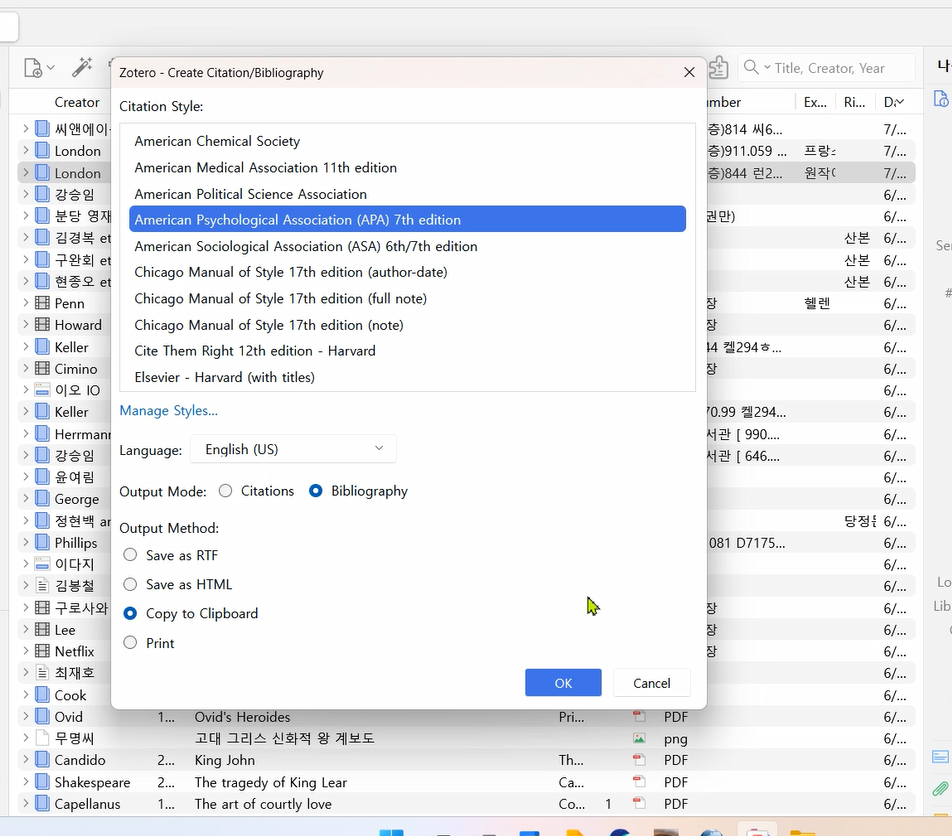Click the title '고대 그리스 신화적 왕 계보도'
The image size is (952, 836).
[x=284, y=738]
